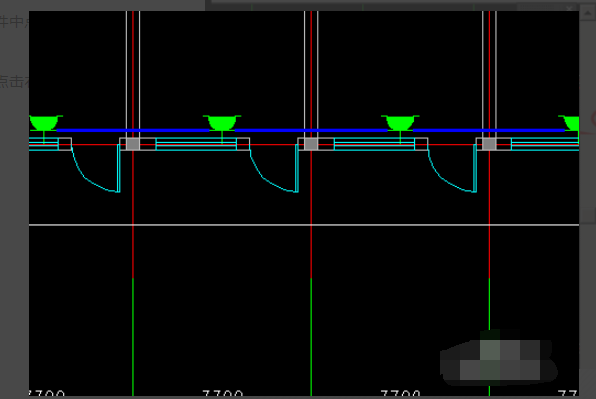Screen dimensions: 596x399
Task: Select the blue pipe segment crossing the rightmost axis
Action: 489,130
